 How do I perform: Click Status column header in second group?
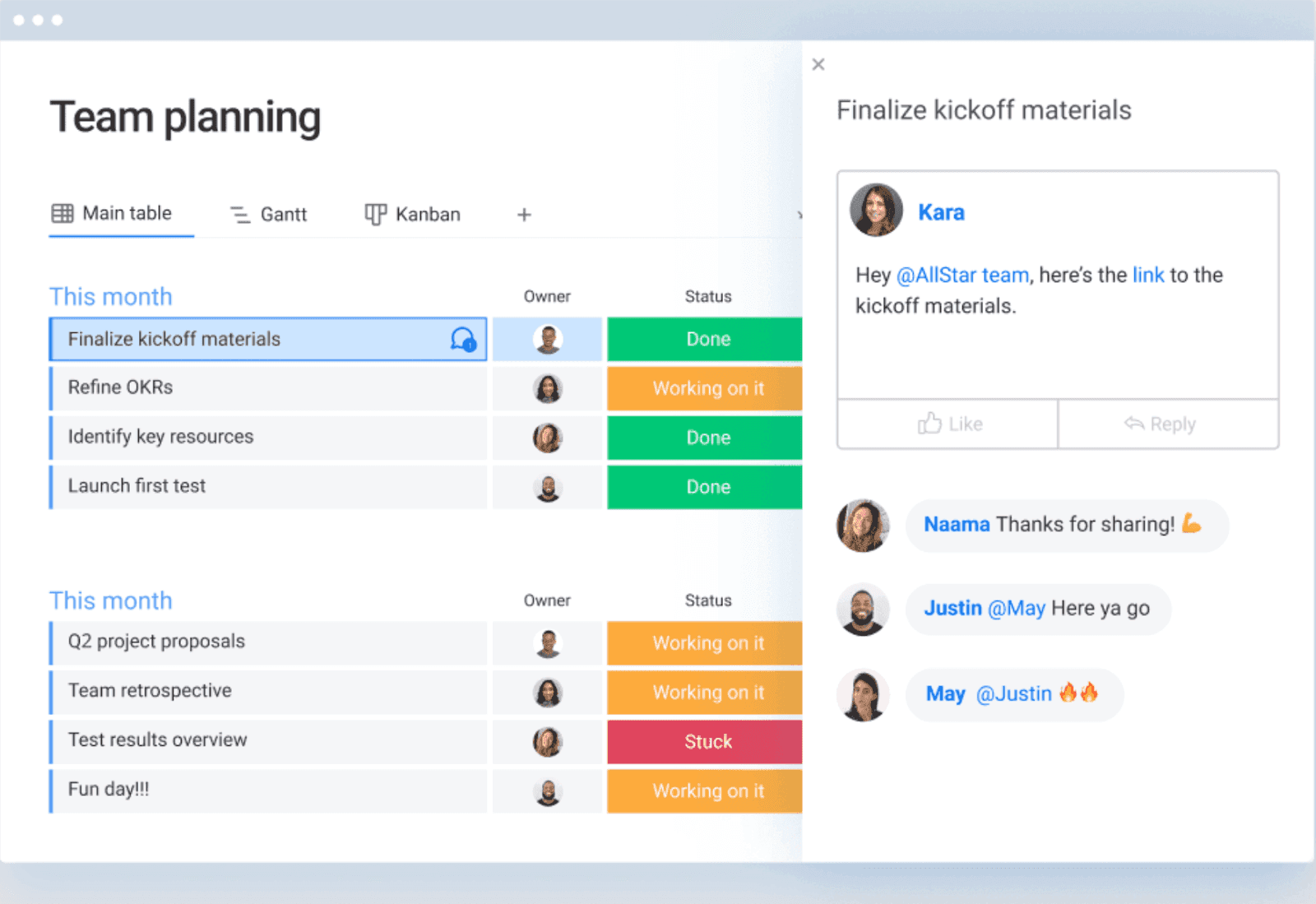(708, 600)
